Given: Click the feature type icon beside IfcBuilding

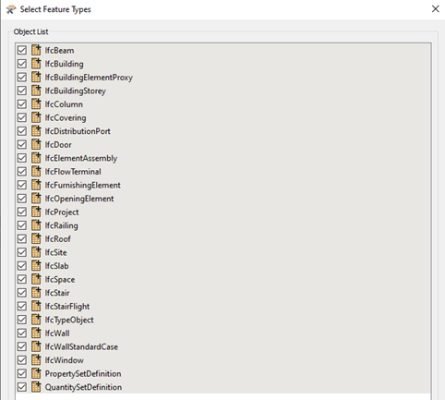Looking at the screenshot, I should [36, 64].
